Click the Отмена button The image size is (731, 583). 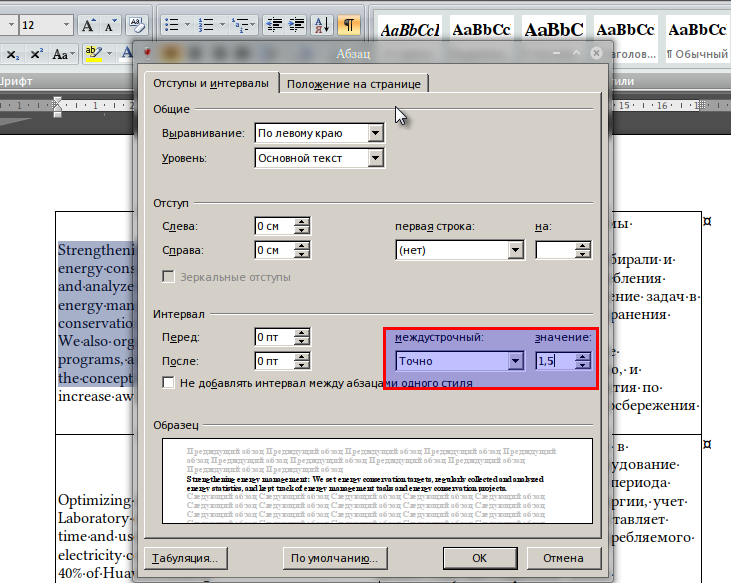564,558
